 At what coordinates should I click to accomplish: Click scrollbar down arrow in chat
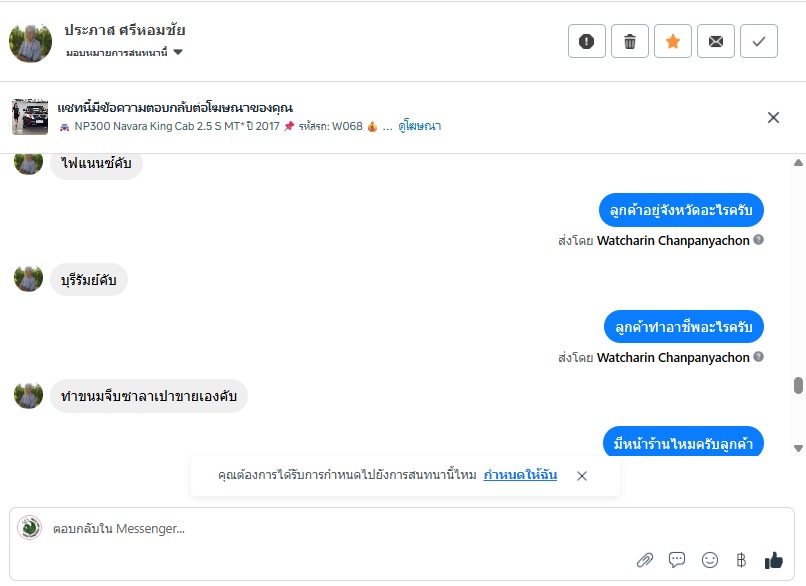tap(798, 448)
